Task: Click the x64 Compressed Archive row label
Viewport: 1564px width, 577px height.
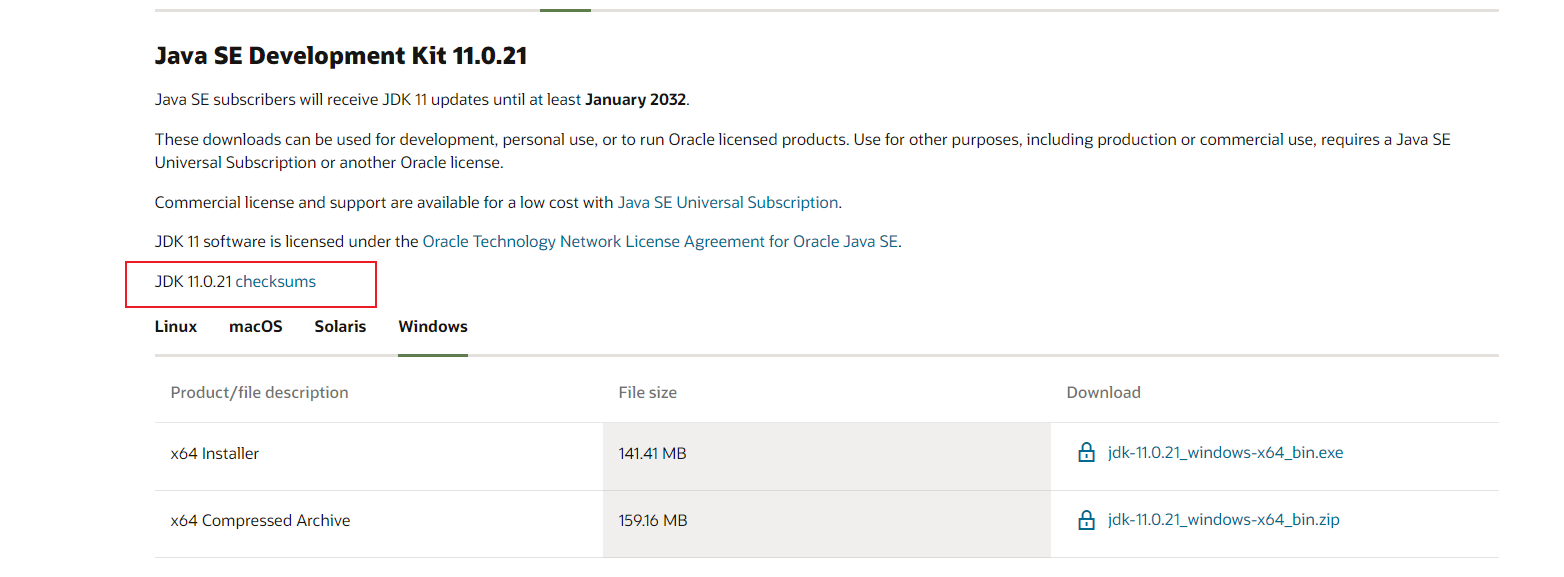Action: pyautogui.click(x=261, y=521)
